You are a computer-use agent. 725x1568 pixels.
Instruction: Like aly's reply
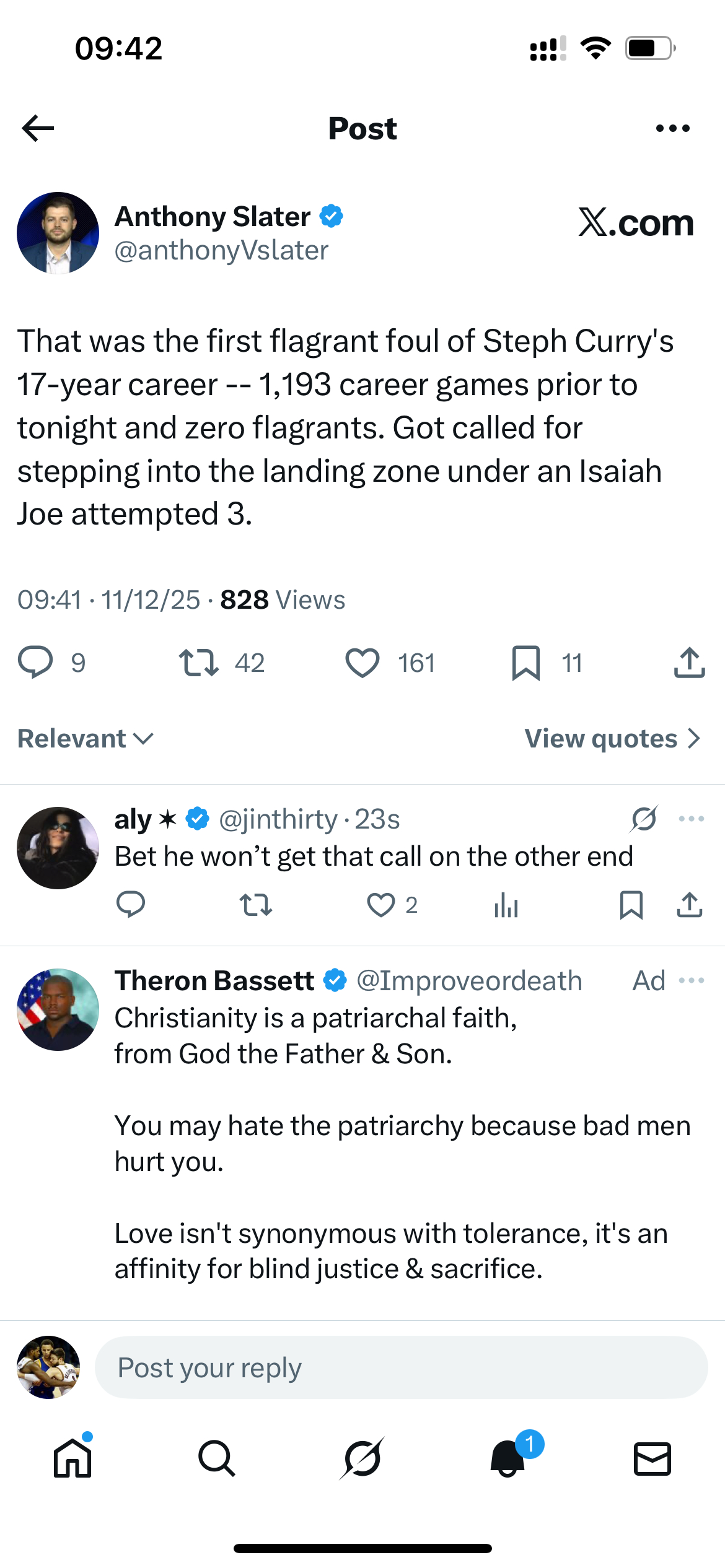(381, 905)
